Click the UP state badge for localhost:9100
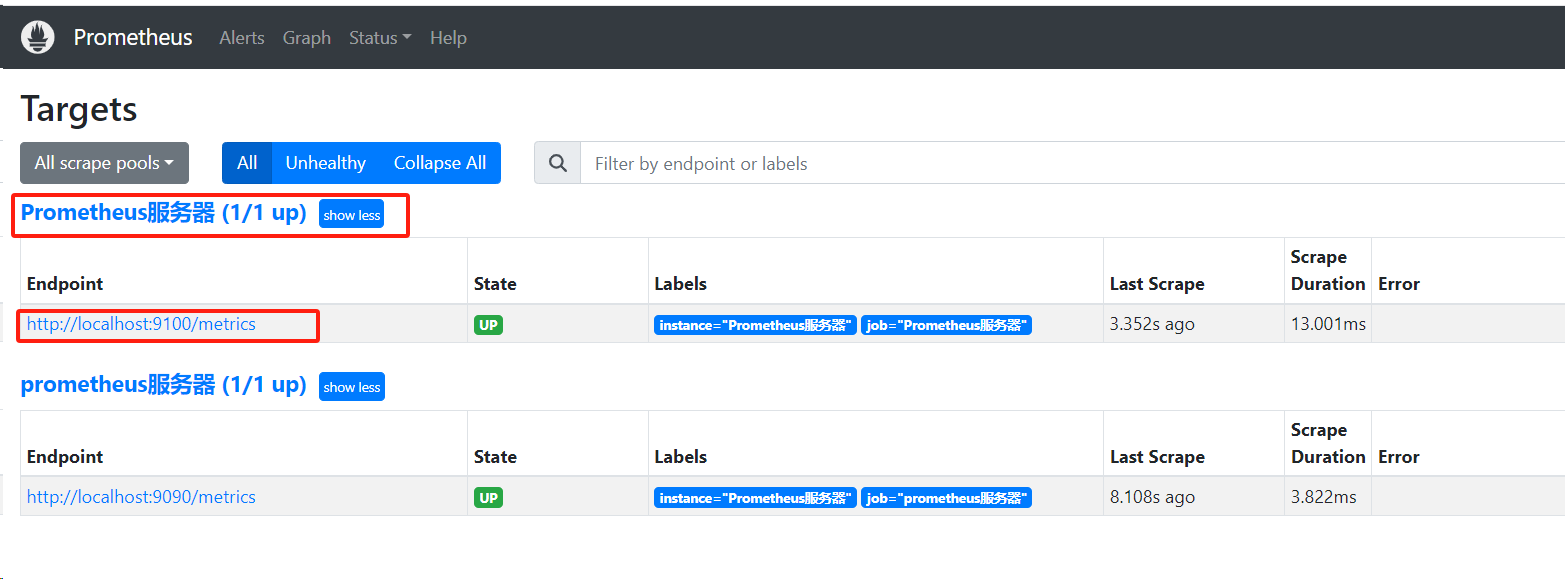 tap(488, 325)
